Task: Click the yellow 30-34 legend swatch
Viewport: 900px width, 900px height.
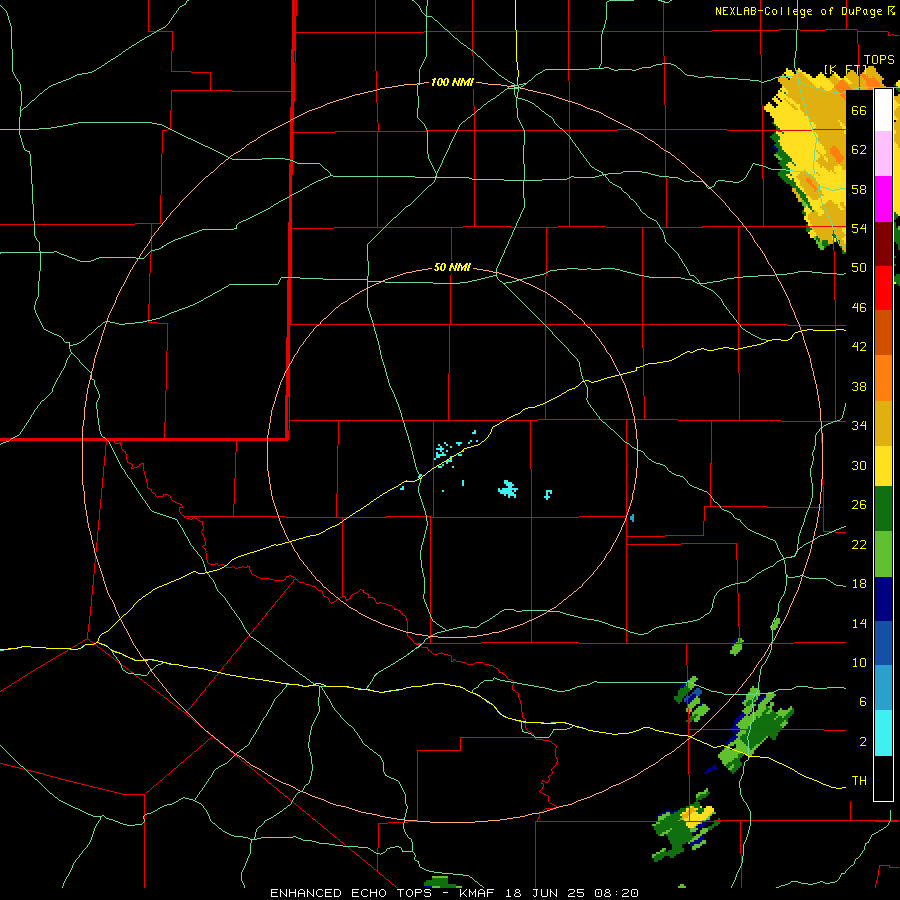Action: [883, 465]
